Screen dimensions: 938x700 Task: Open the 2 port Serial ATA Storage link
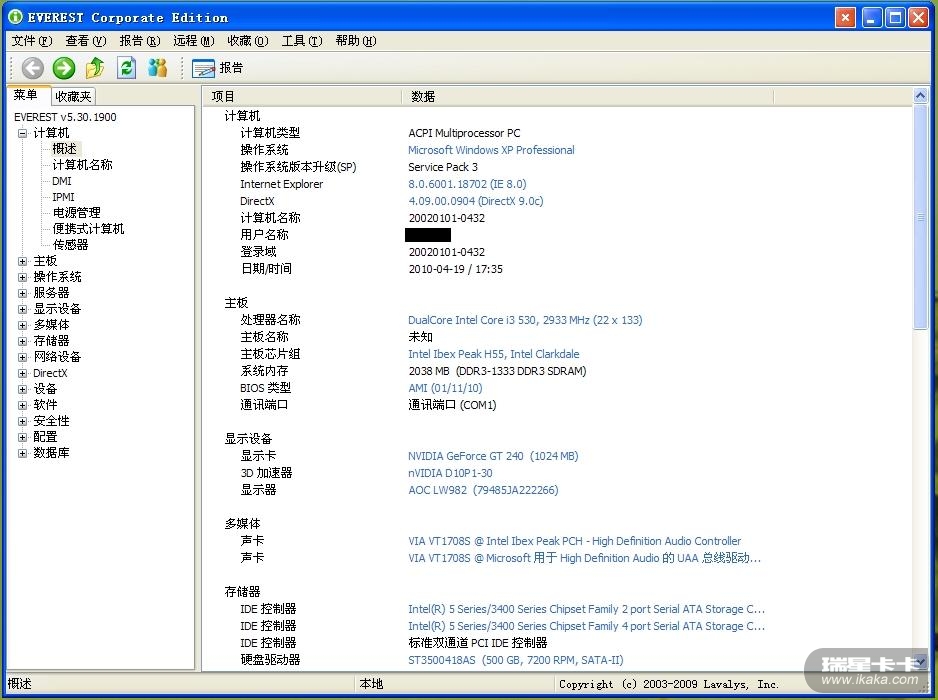[x=586, y=609]
